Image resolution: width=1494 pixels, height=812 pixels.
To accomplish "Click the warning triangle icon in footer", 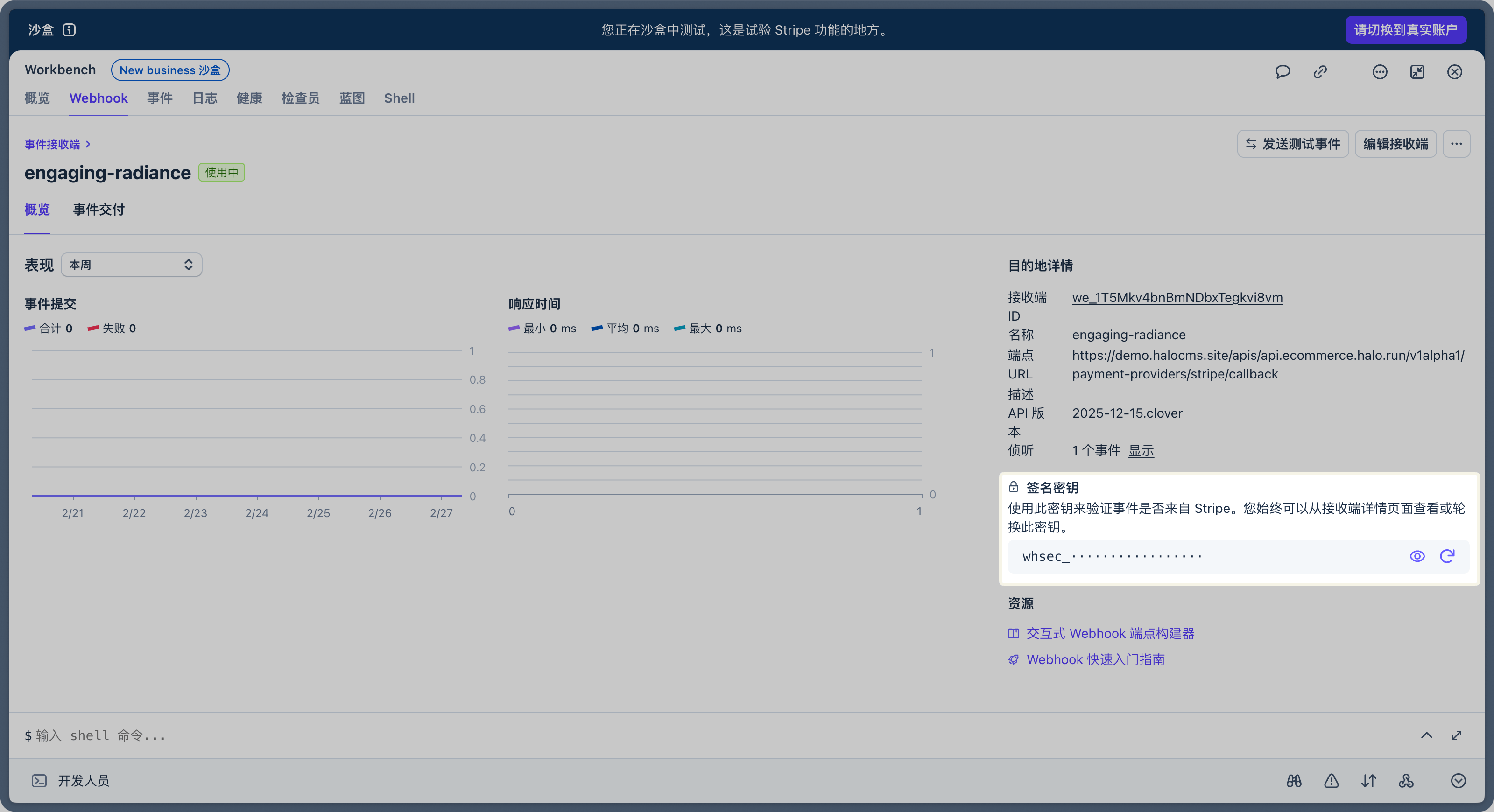I will pos(1332,781).
